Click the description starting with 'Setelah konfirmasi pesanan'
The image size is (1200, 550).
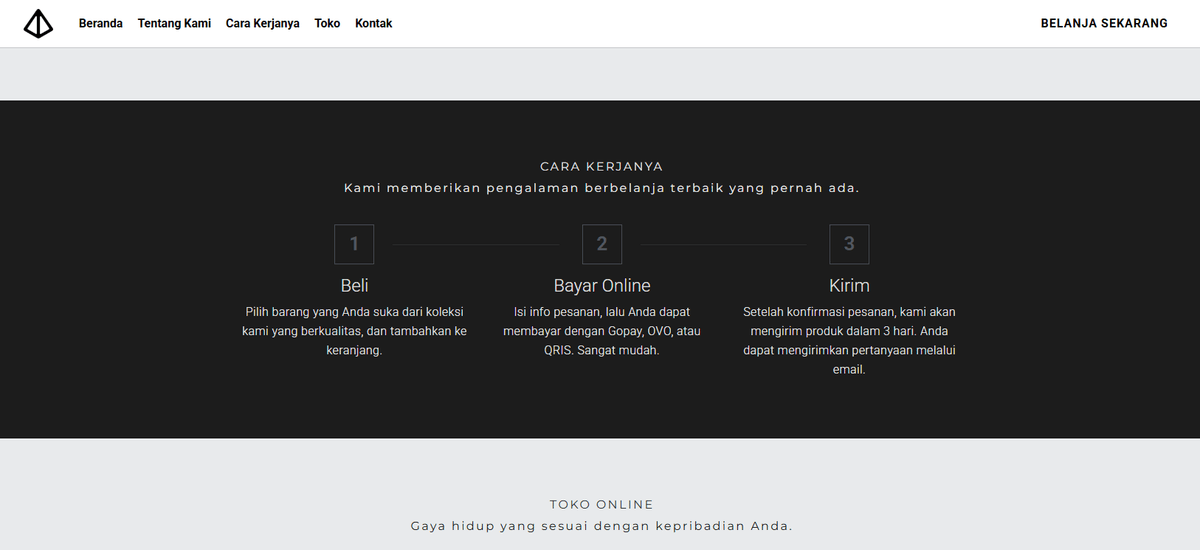coord(849,341)
